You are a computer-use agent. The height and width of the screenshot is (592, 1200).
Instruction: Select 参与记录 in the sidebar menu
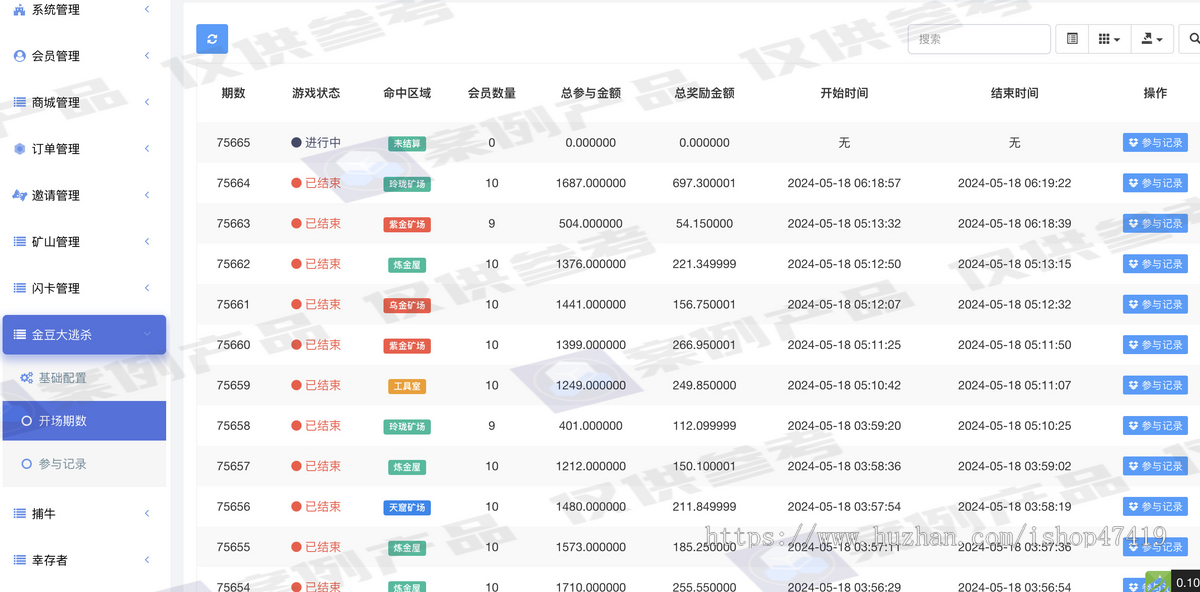62,466
